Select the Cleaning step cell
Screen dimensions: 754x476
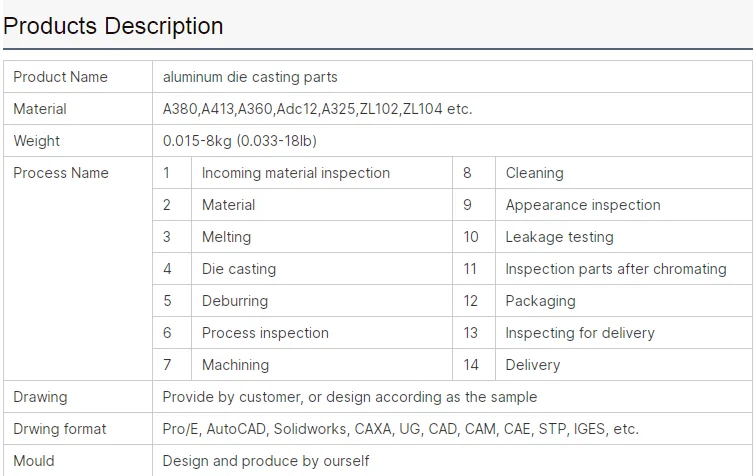[x=534, y=173]
